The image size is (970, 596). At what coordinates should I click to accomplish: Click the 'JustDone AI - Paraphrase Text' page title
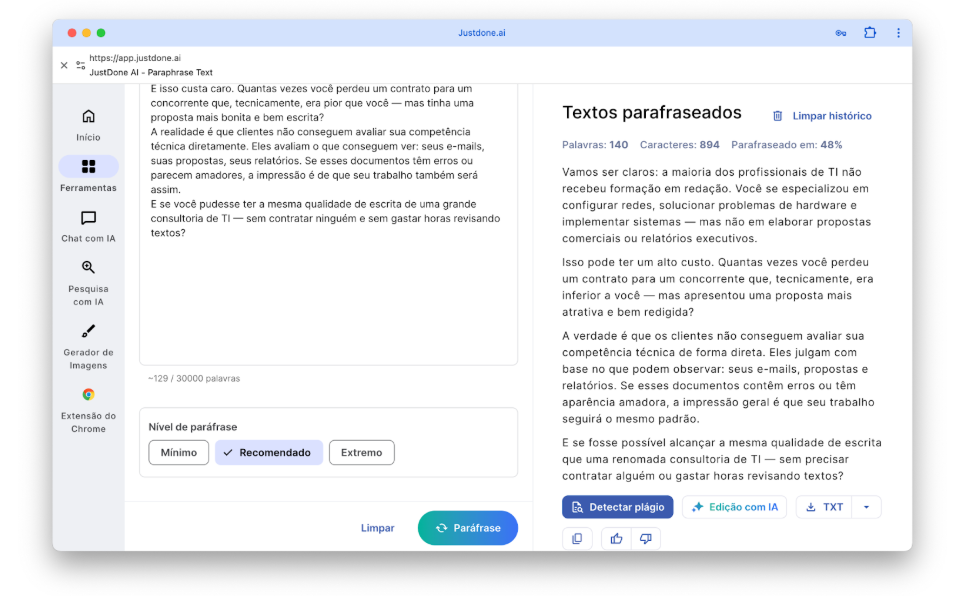(x=151, y=72)
